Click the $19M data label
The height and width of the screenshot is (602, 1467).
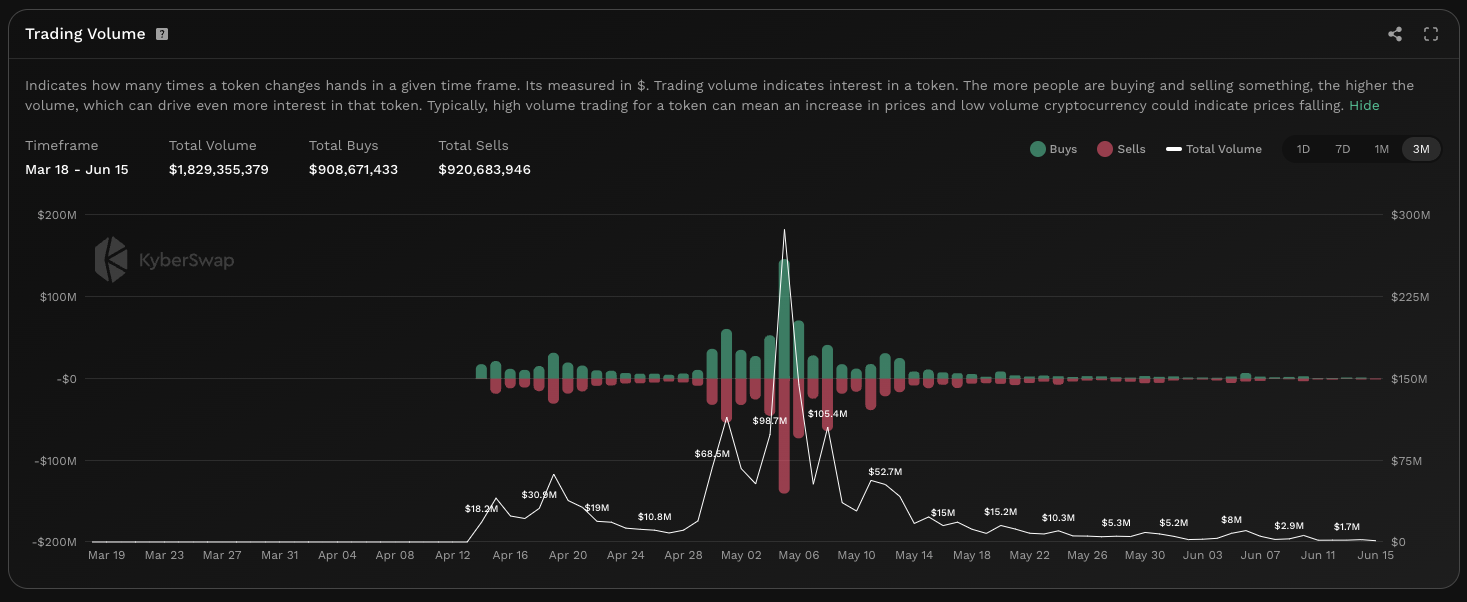[596, 508]
